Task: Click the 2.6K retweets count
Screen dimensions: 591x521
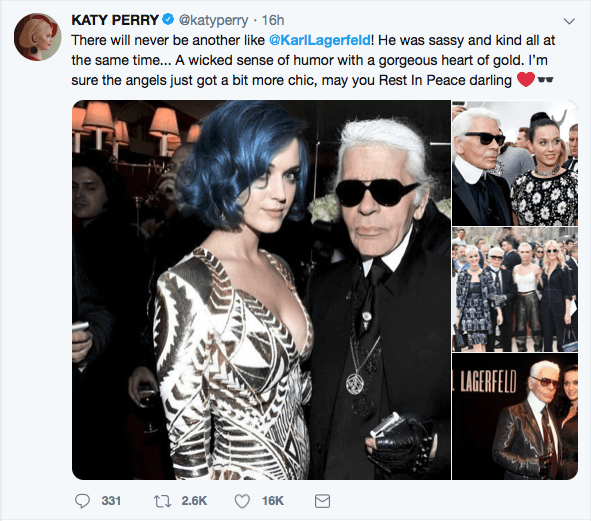Action: 194,501
